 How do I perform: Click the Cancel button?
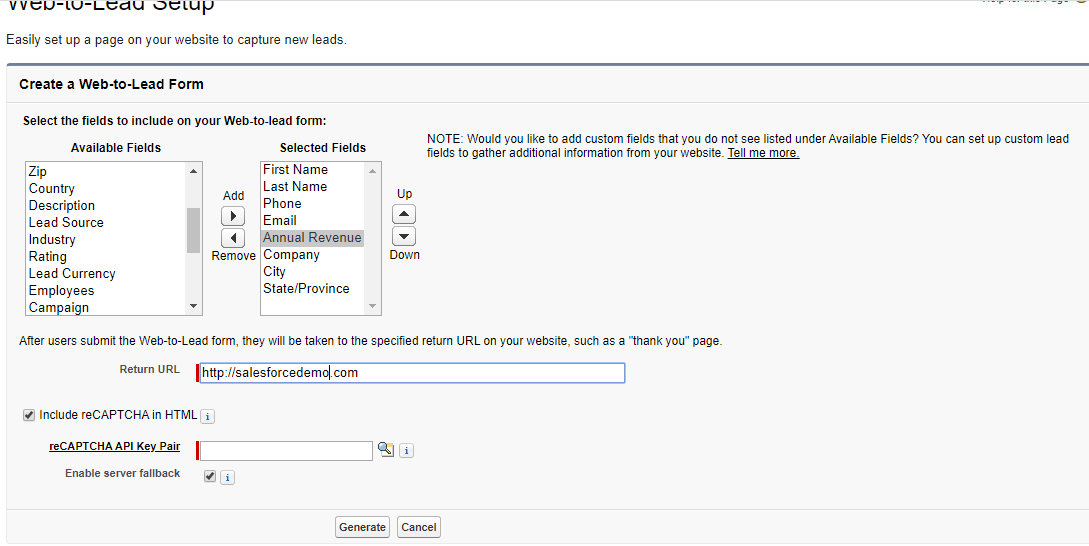click(419, 527)
